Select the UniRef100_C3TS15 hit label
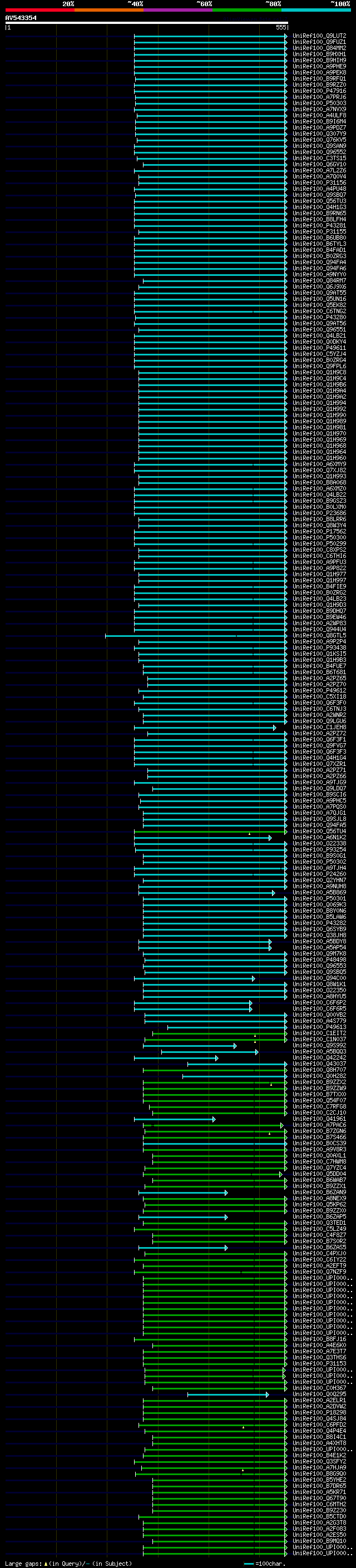Viewport: 356px width, 1568px height. tap(319, 159)
